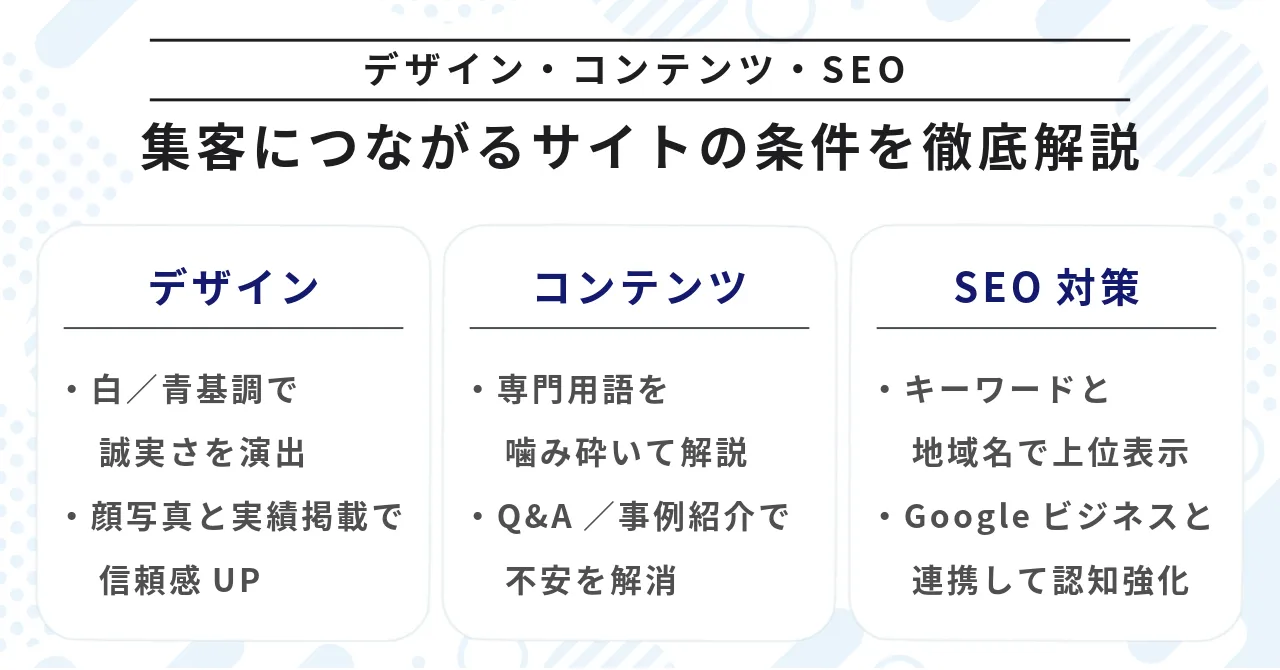Click the divider line under "デザイン" heading

pyautogui.click(x=234, y=328)
